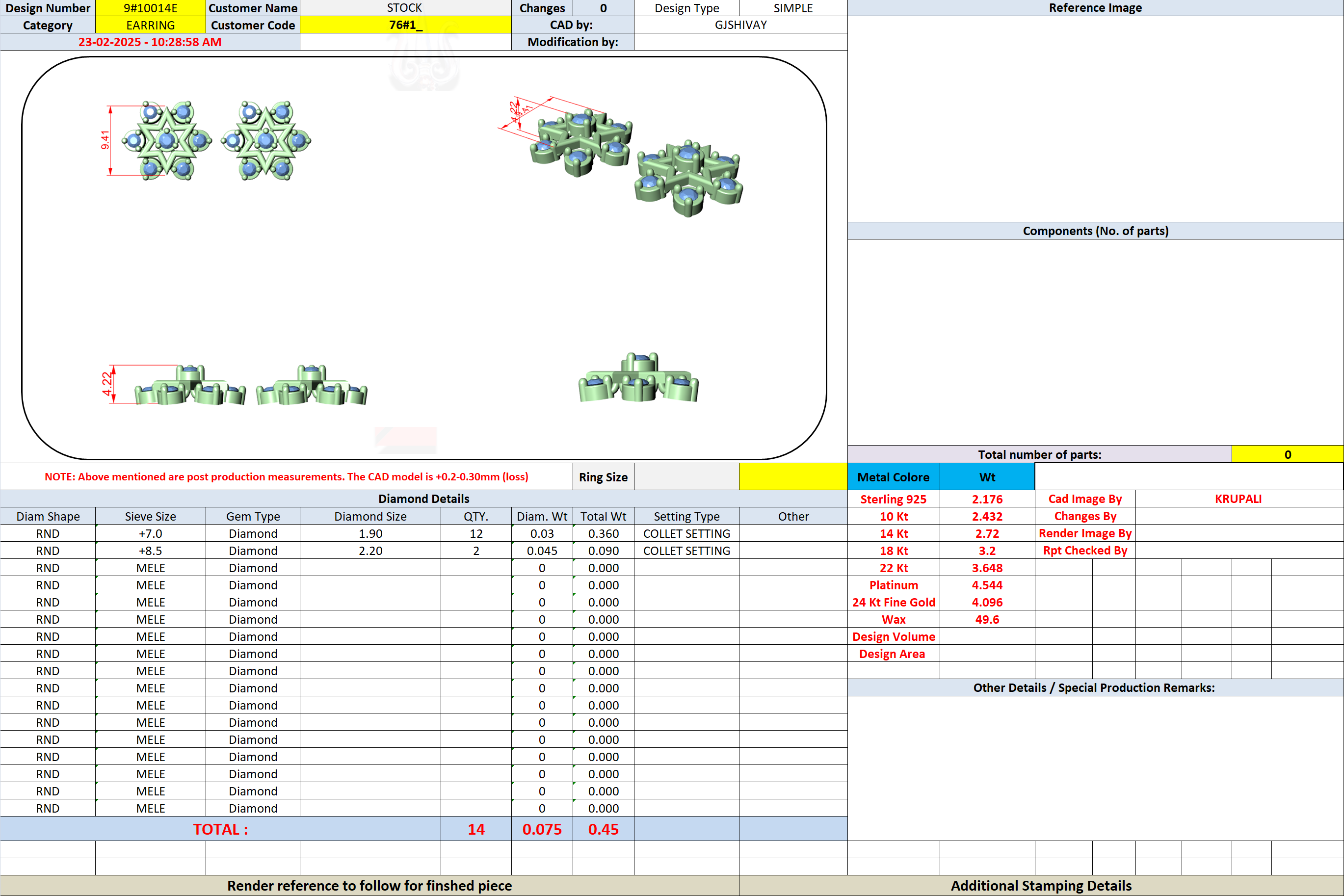
Task: Click total weight 0.360 cell
Action: (604, 533)
